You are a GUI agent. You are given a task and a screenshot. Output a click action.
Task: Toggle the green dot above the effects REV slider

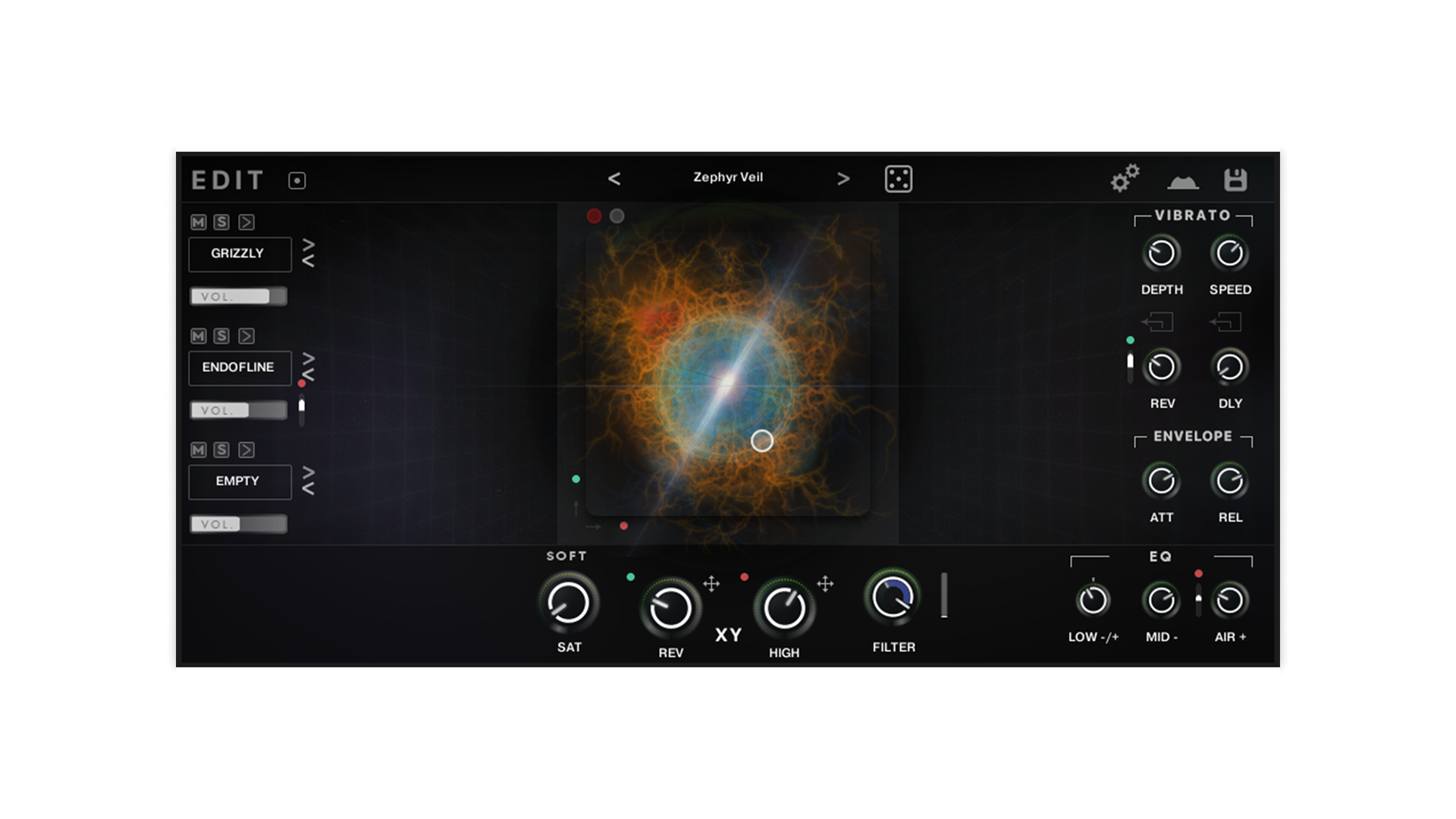click(1131, 340)
